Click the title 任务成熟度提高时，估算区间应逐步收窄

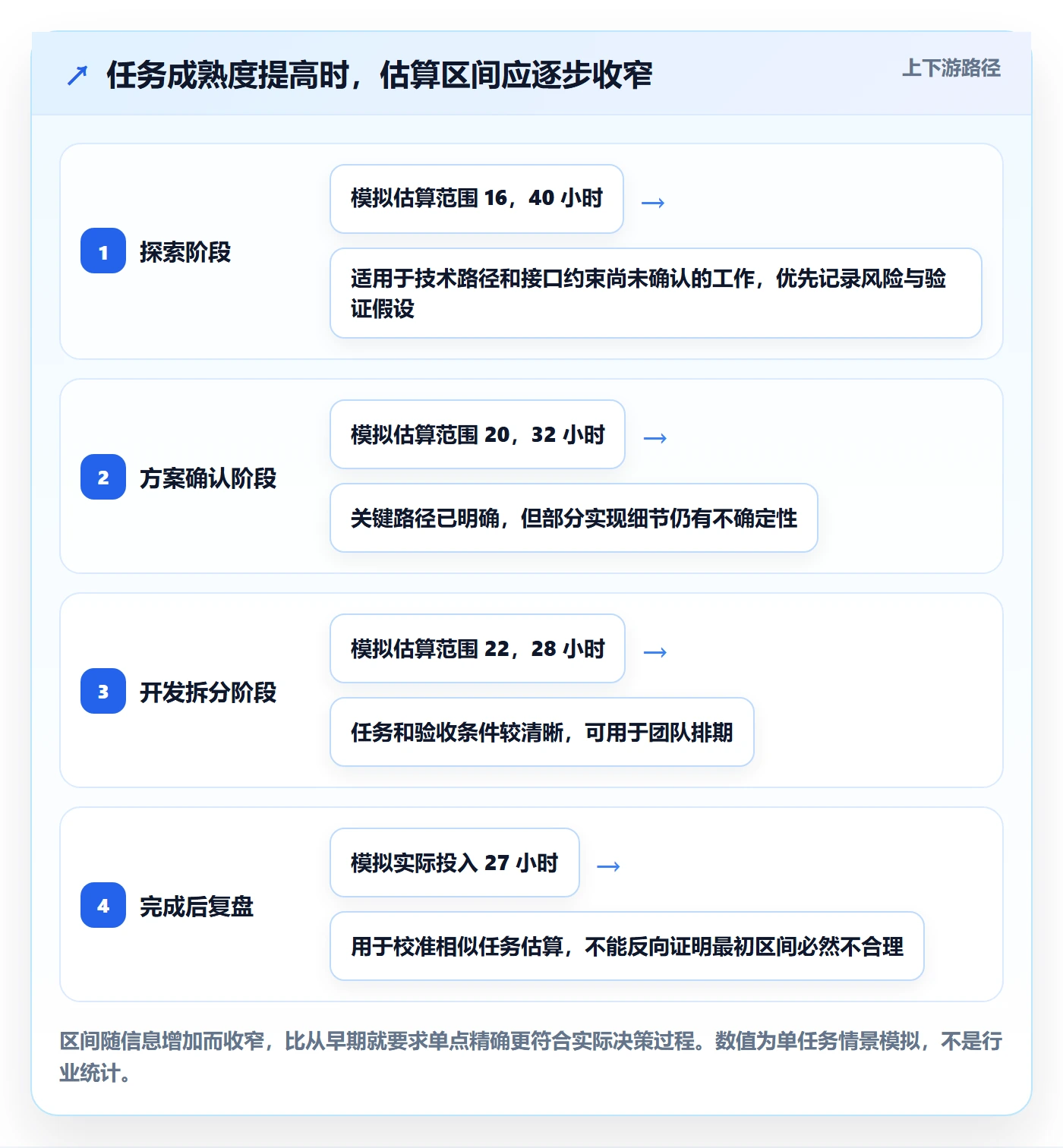[379, 75]
